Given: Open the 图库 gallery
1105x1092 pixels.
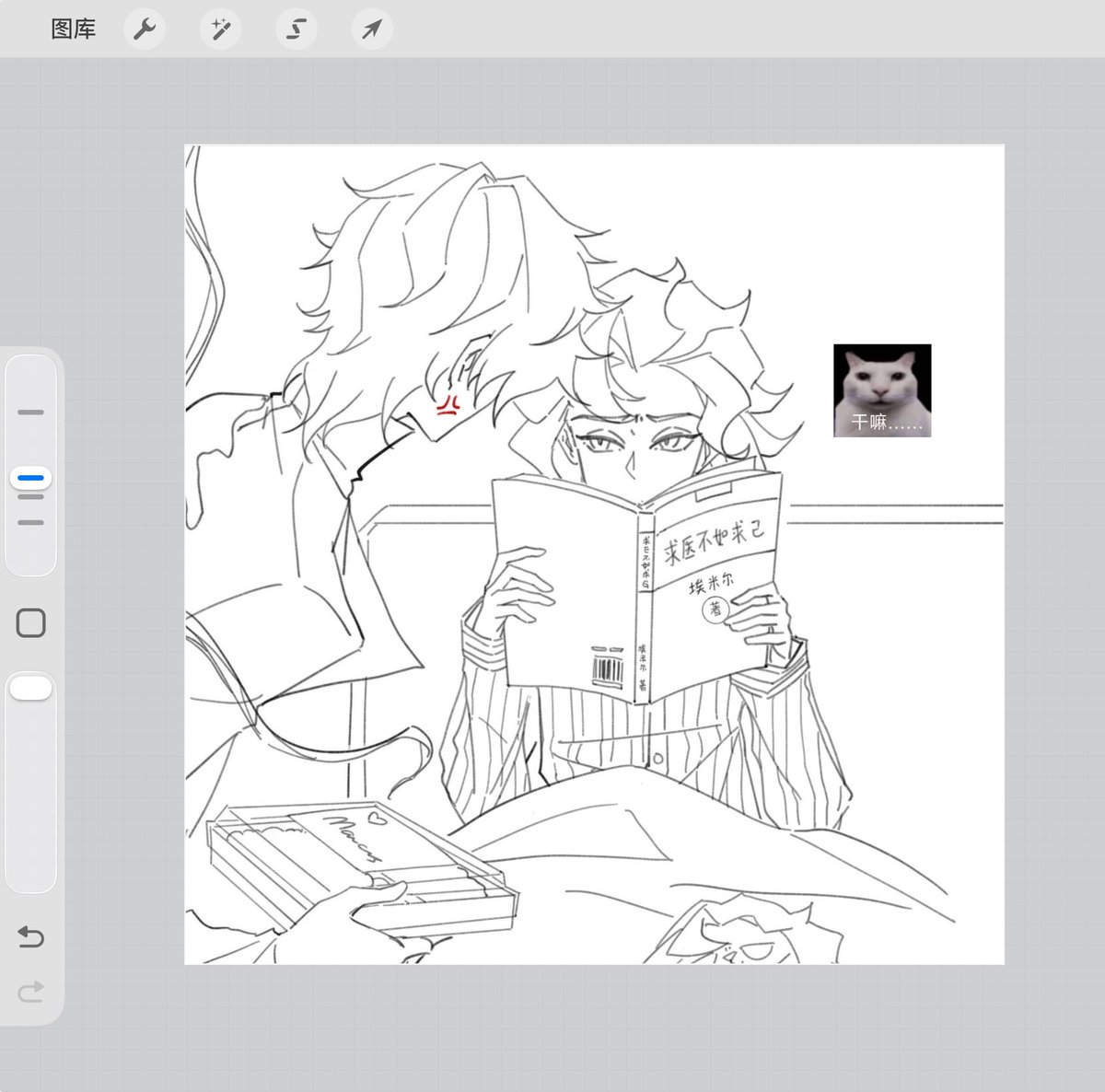Looking at the screenshot, I should (x=74, y=29).
